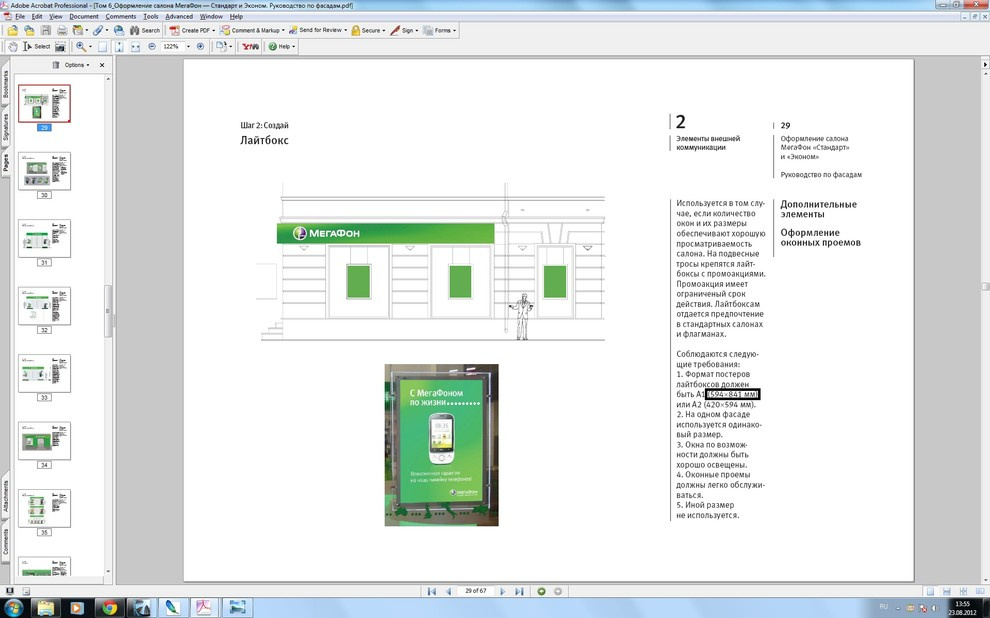Open the zoom percentage dropdown arrow

[x=188, y=47]
